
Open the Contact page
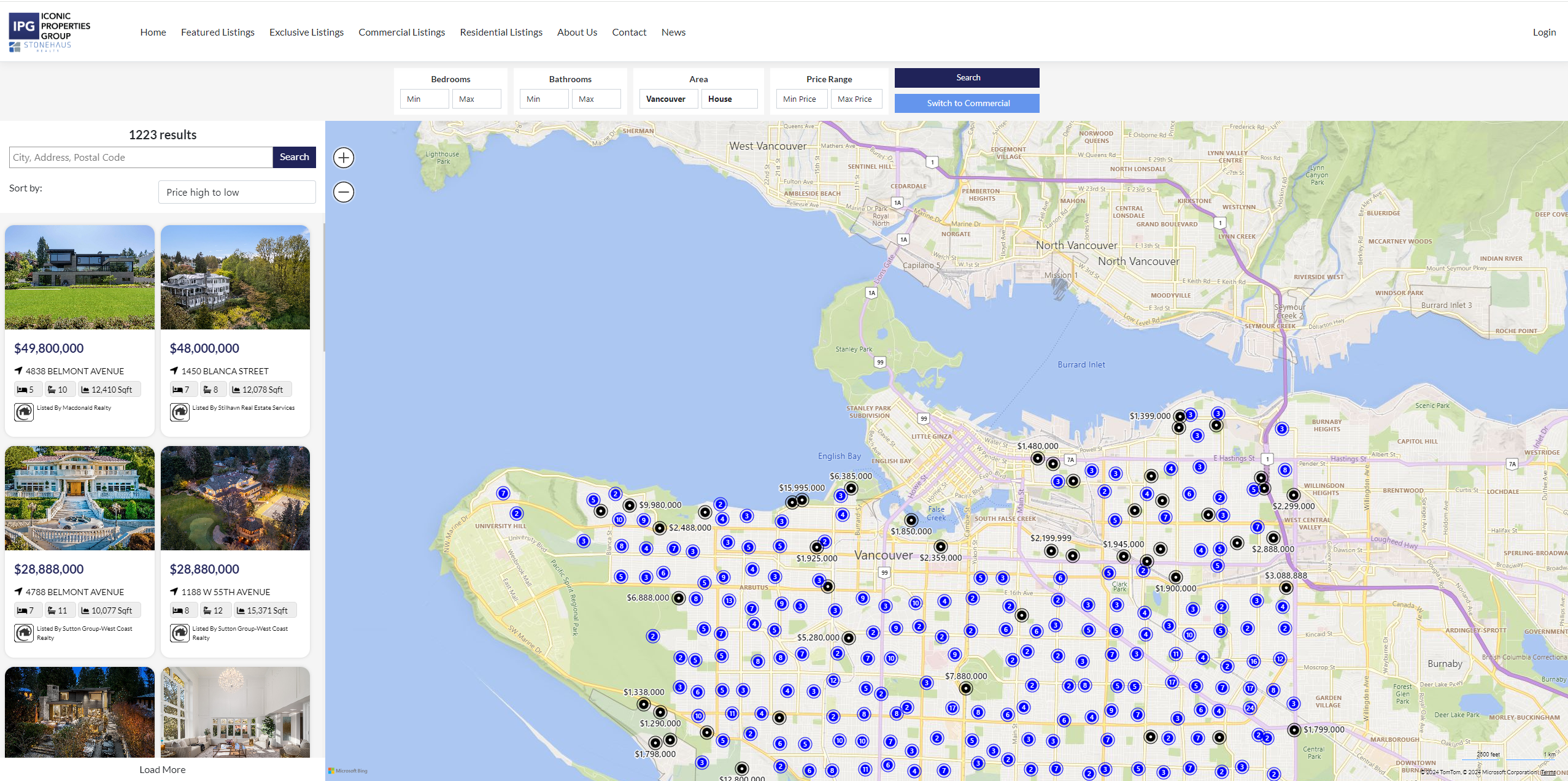(x=629, y=32)
